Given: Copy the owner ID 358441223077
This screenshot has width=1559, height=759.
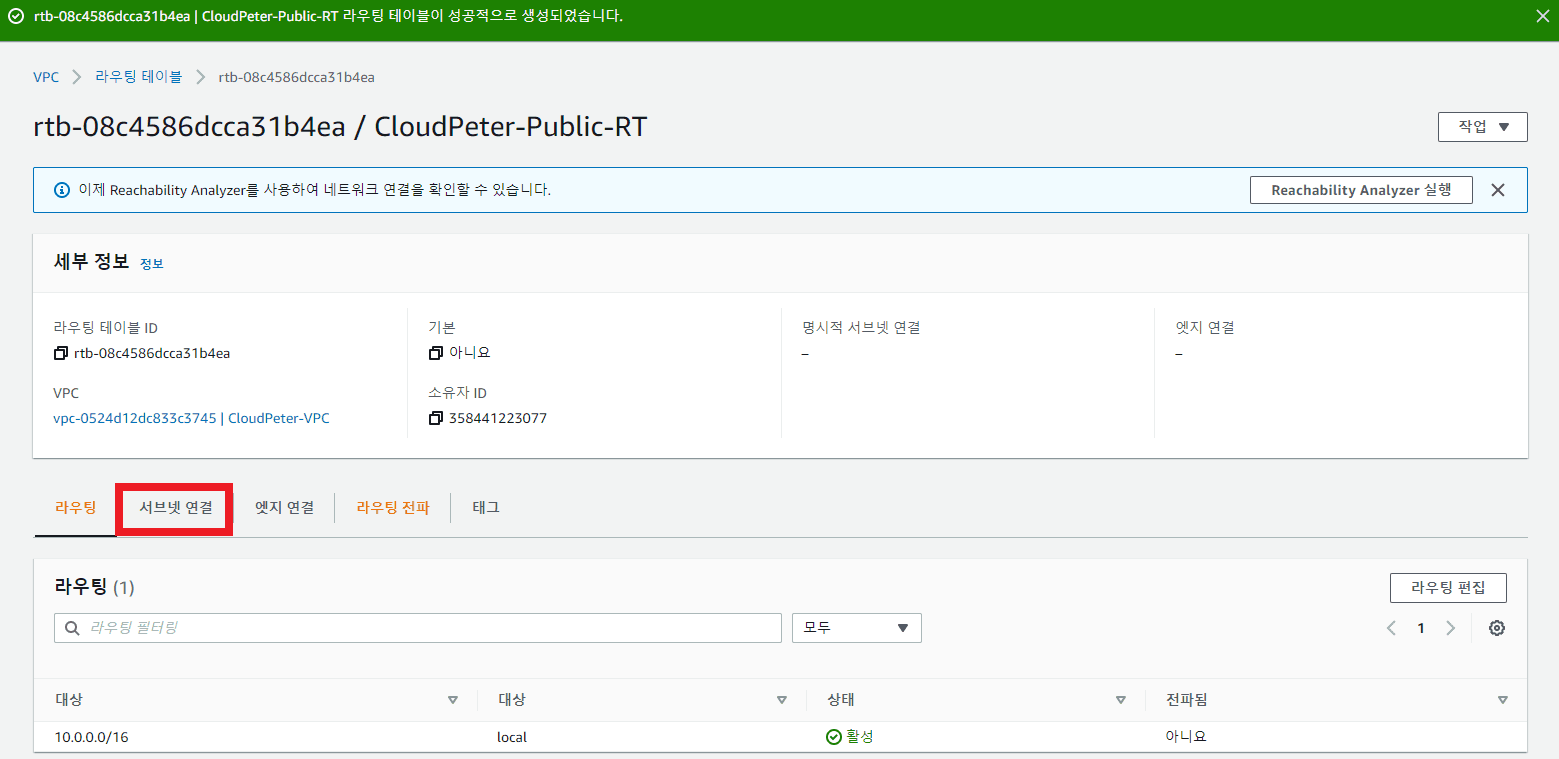Looking at the screenshot, I should click(435, 418).
